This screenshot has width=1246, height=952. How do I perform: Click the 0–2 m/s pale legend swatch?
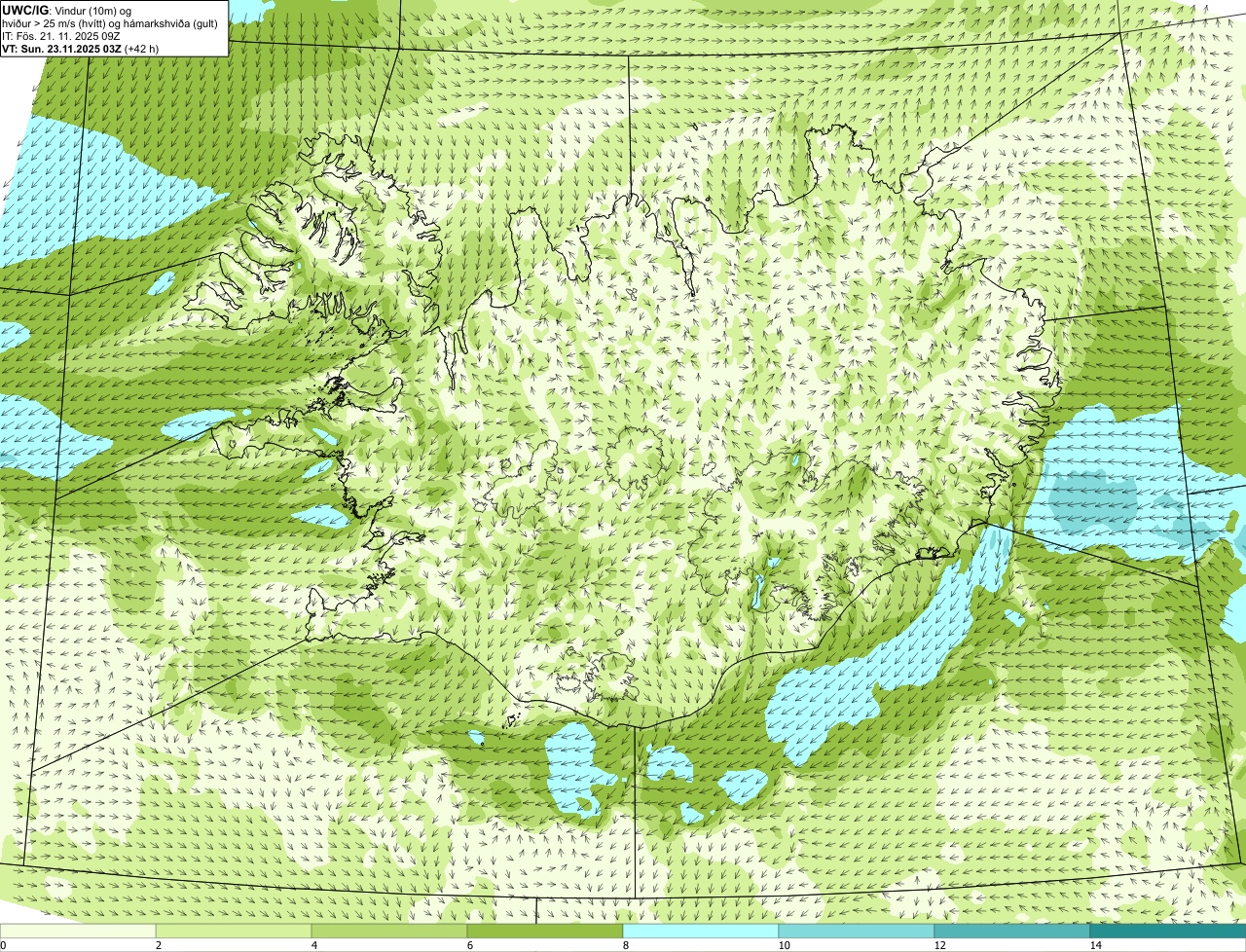78,932
